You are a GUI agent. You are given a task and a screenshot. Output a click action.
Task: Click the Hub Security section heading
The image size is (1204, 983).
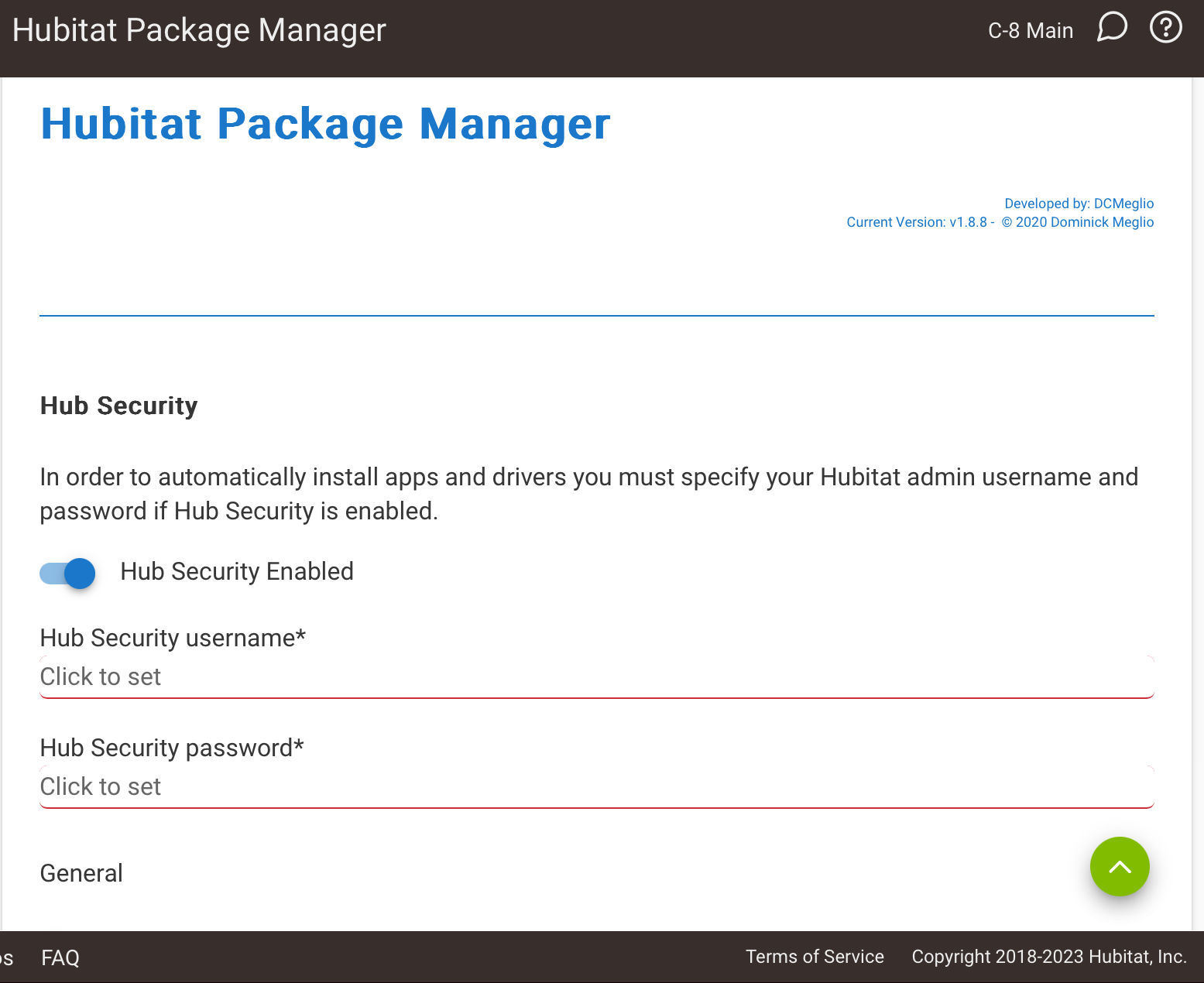119,406
